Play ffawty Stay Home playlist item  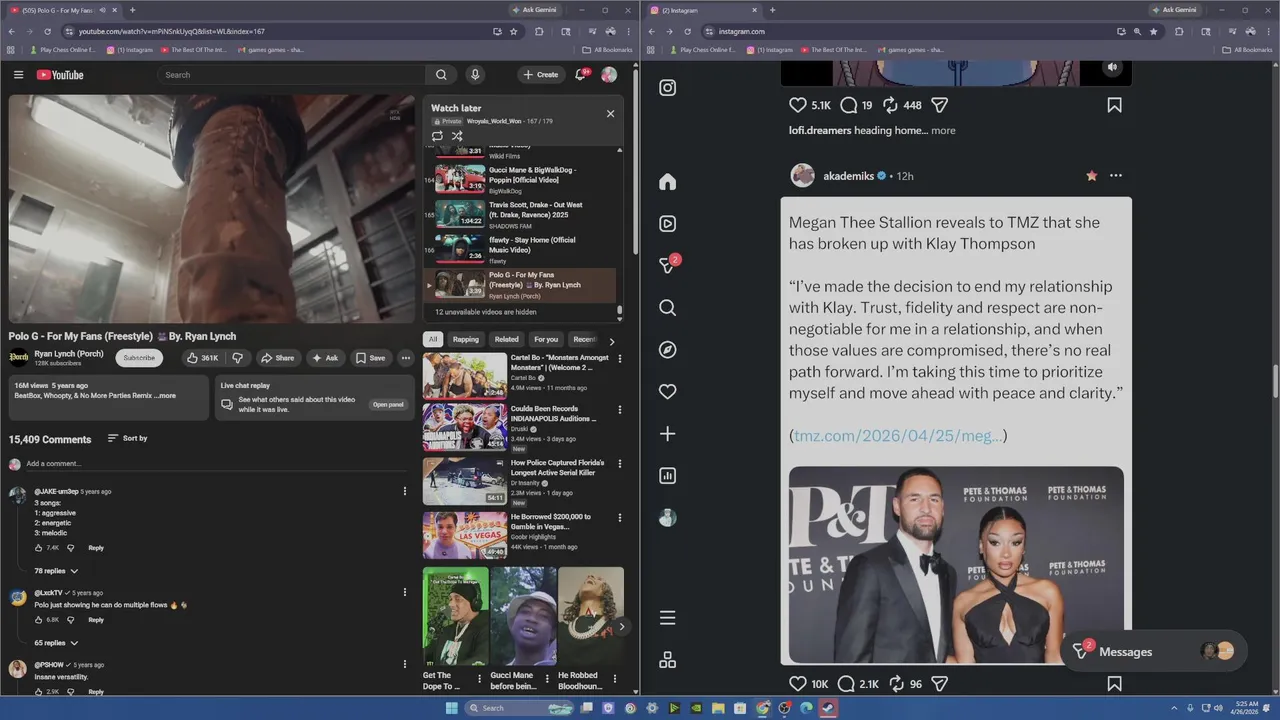(520, 250)
